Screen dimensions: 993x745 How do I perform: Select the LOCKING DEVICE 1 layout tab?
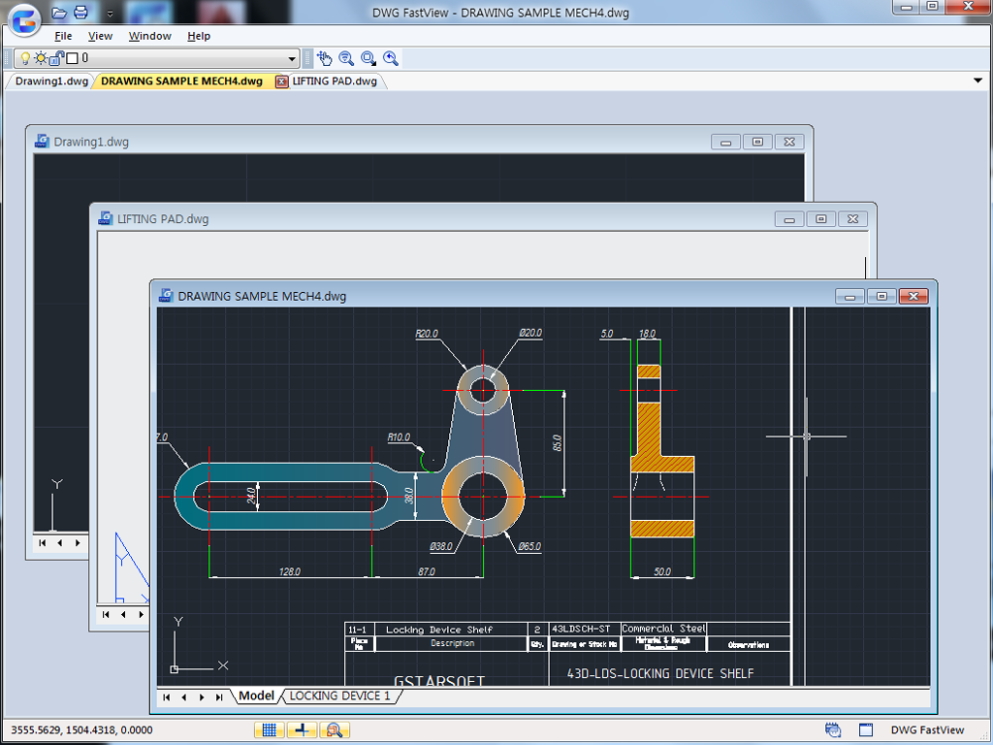339,696
